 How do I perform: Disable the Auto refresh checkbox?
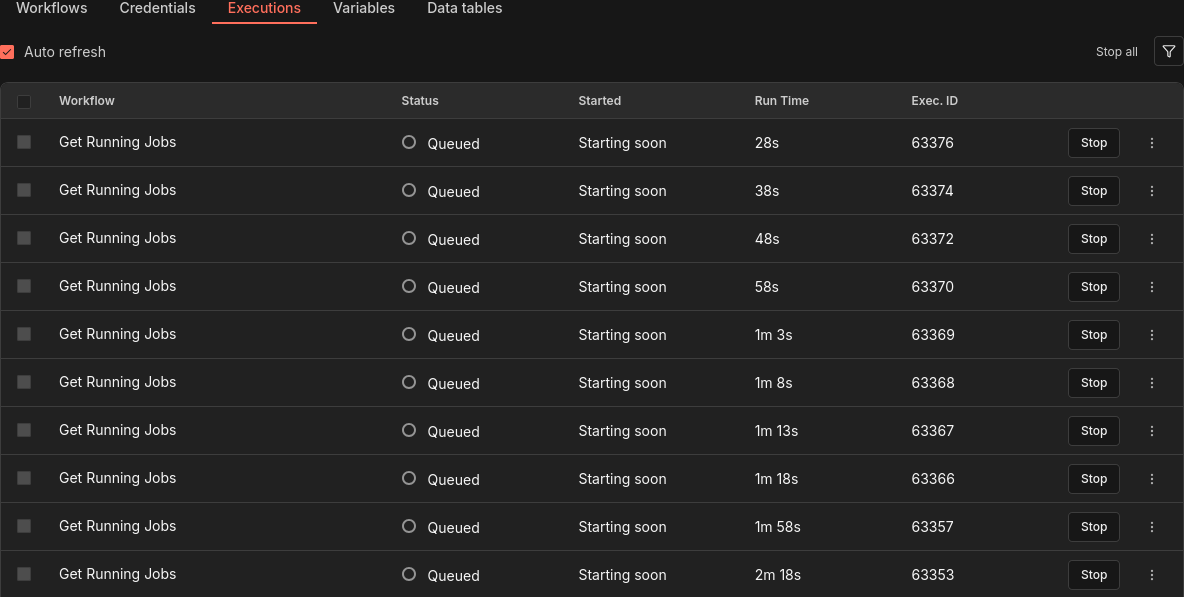point(7,52)
